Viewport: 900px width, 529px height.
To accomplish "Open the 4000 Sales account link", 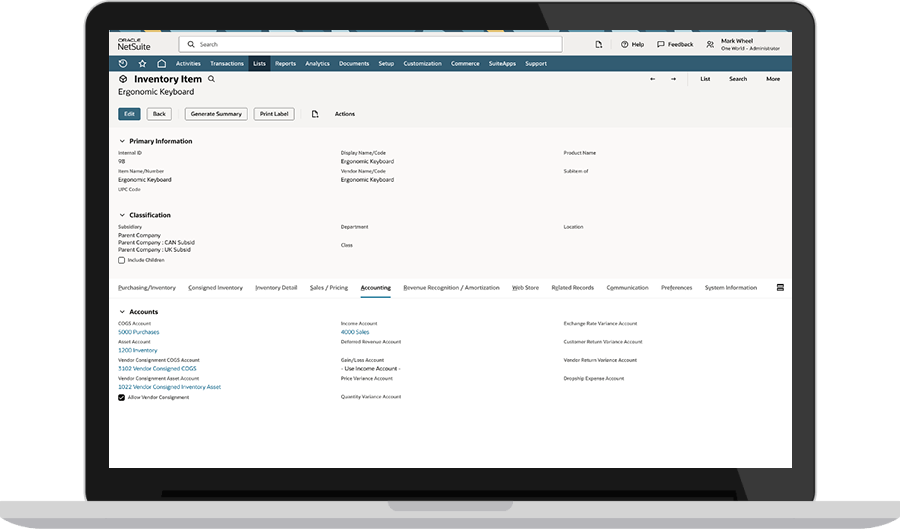I will point(355,332).
